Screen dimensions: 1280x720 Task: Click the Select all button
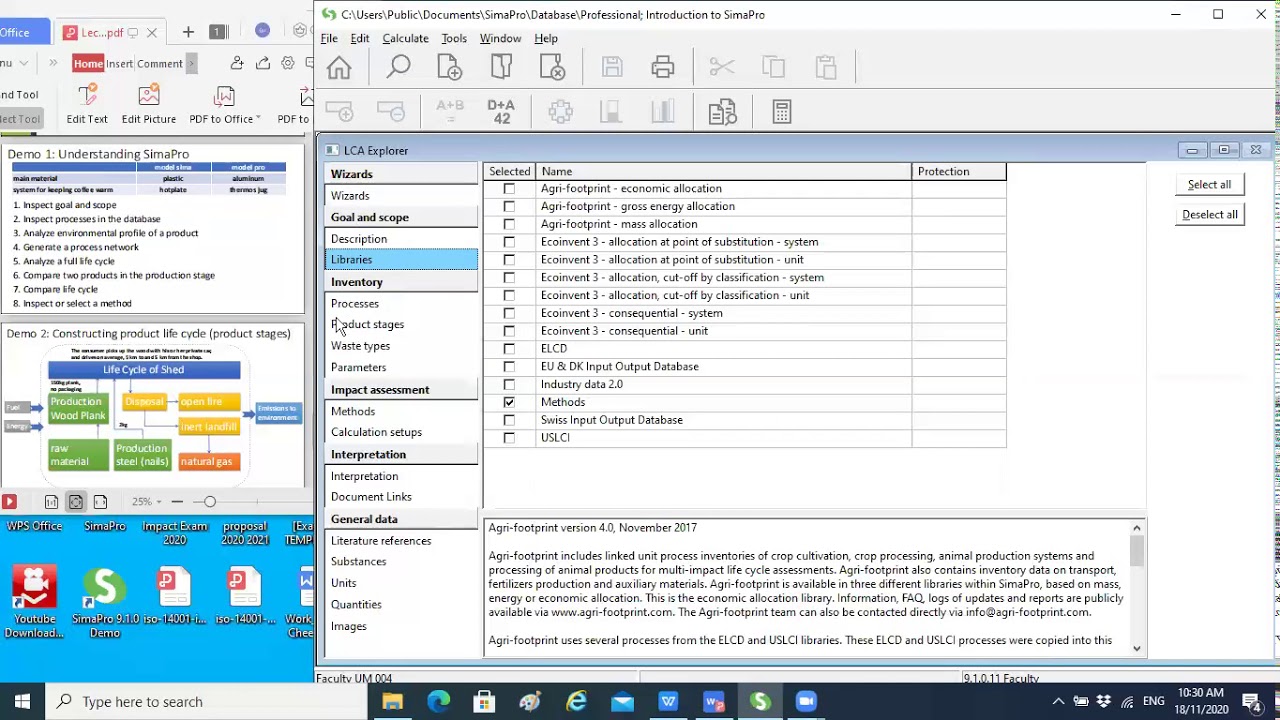[x=1209, y=185]
